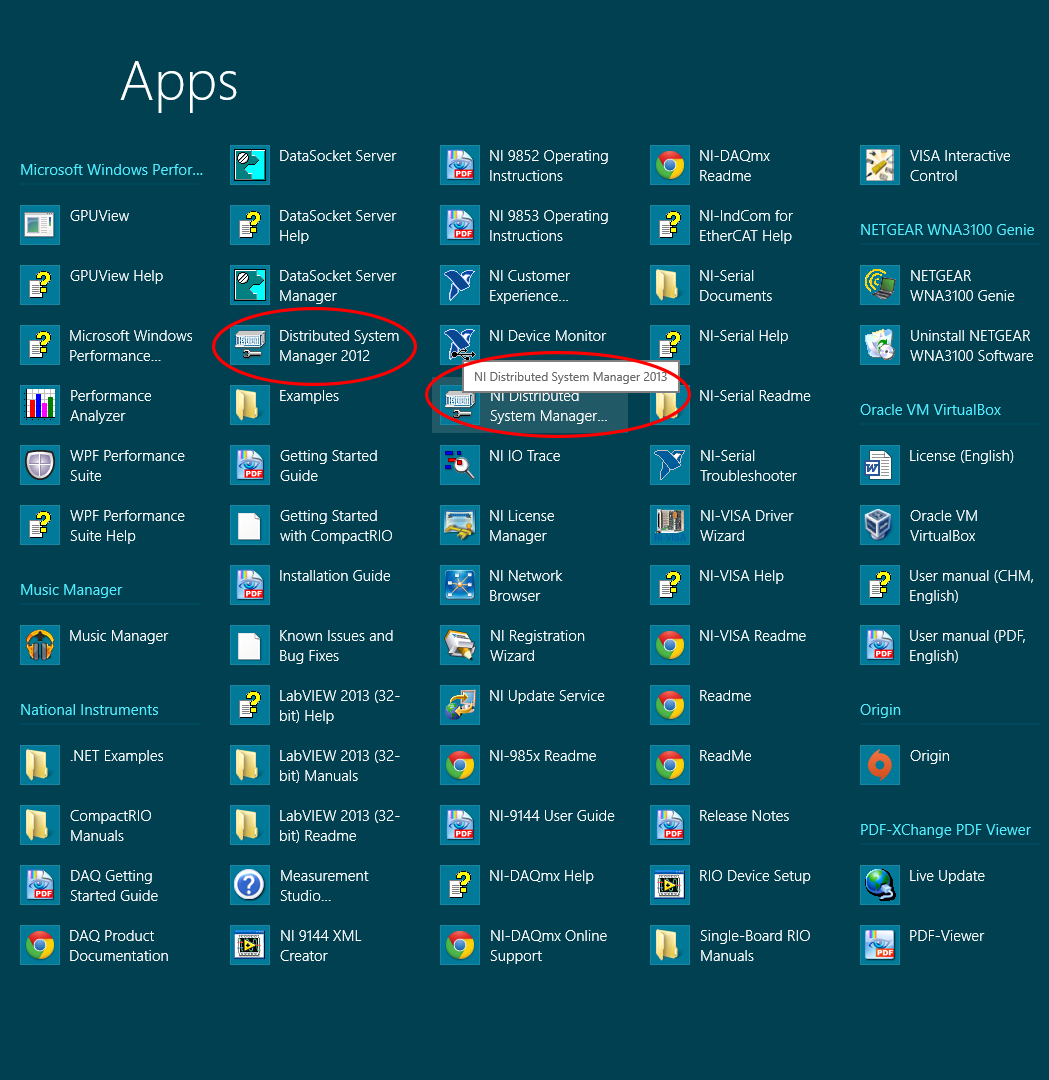
Task: Open "NI-Serial Documents" folder
Action: coord(712,285)
